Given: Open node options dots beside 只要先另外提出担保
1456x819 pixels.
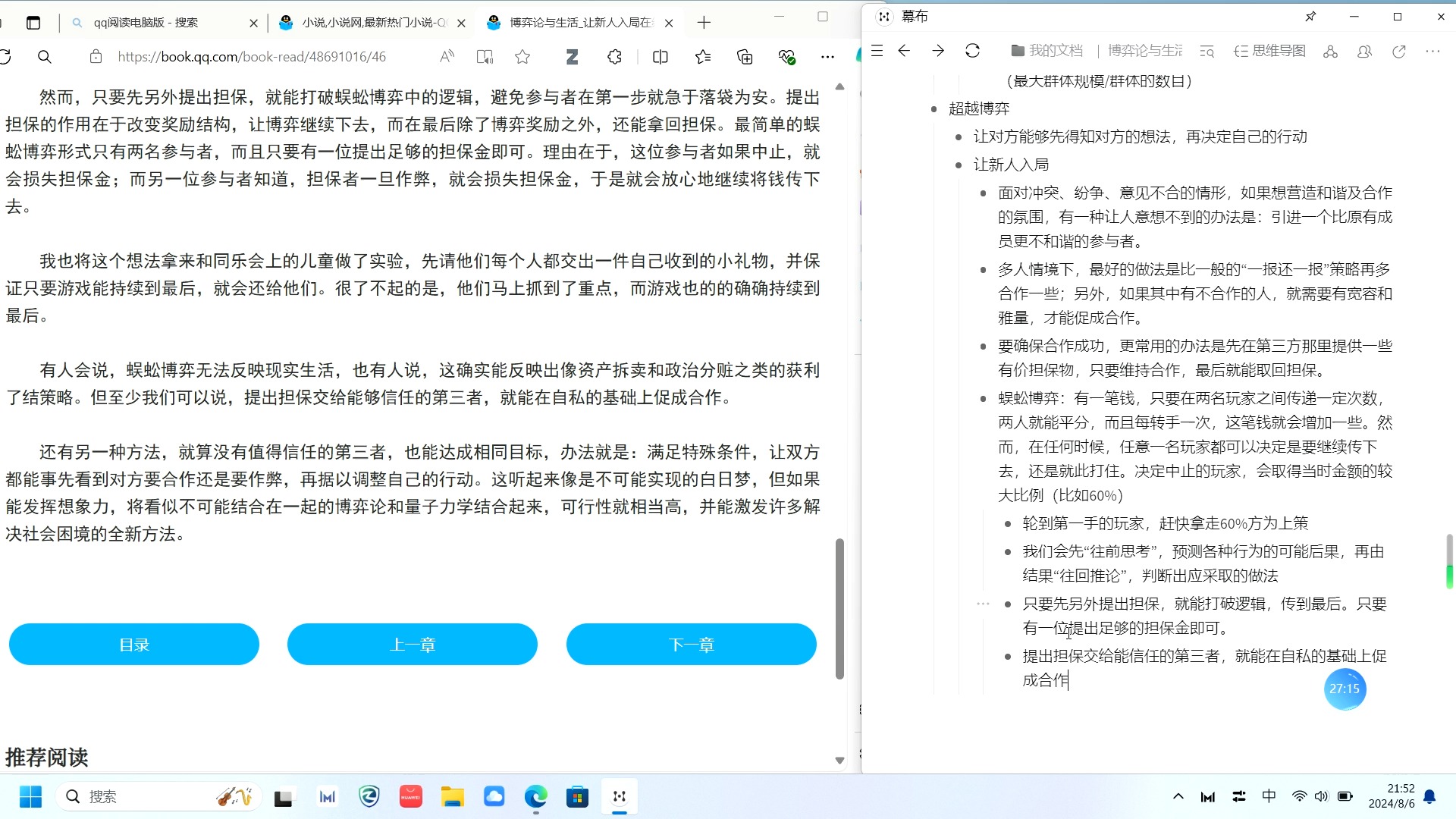Looking at the screenshot, I should click(984, 604).
